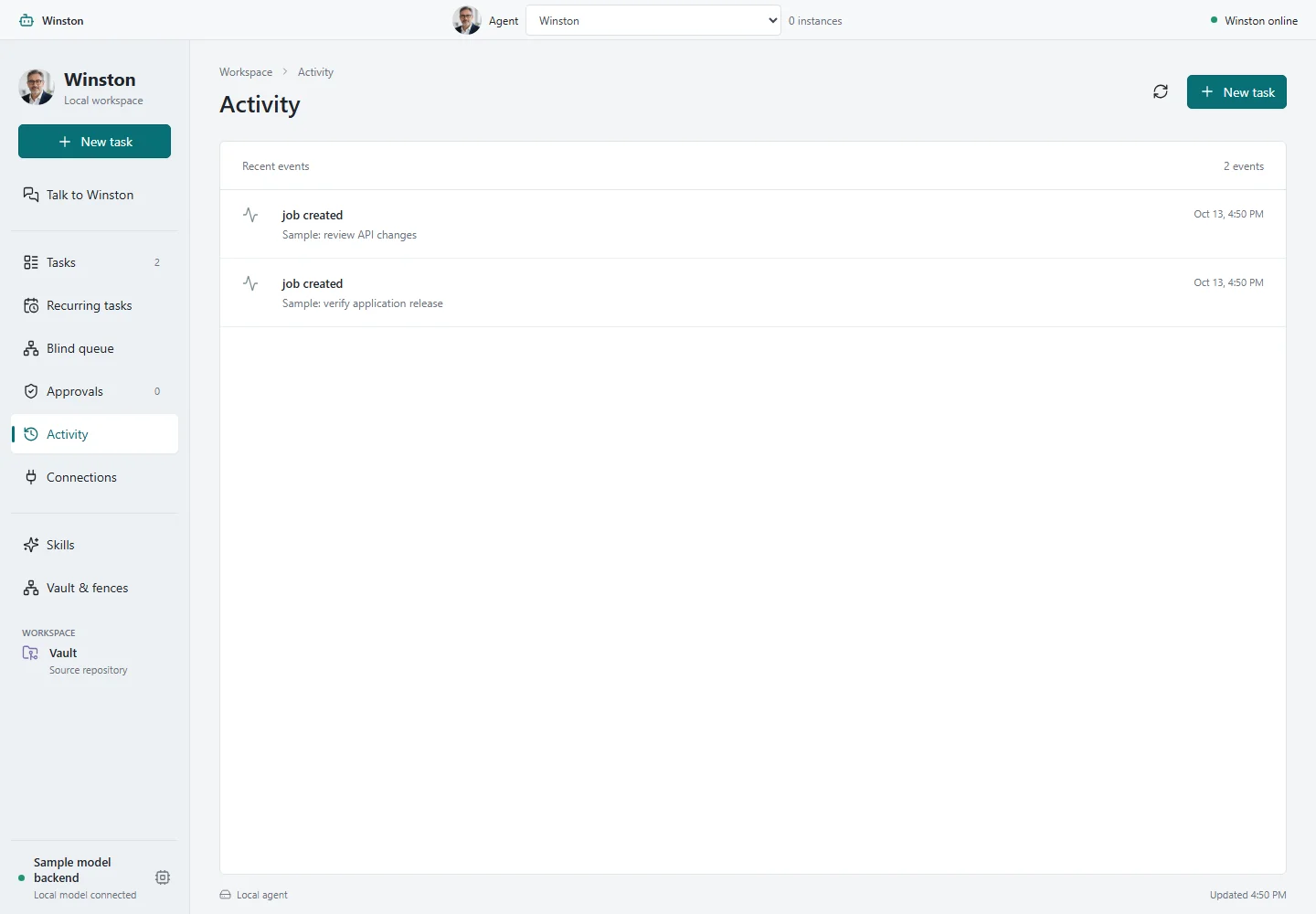The height and width of the screenshot is (914, 1316).
Task: Open the 'Sample: review API changes' event
Action: pos(753,224)
